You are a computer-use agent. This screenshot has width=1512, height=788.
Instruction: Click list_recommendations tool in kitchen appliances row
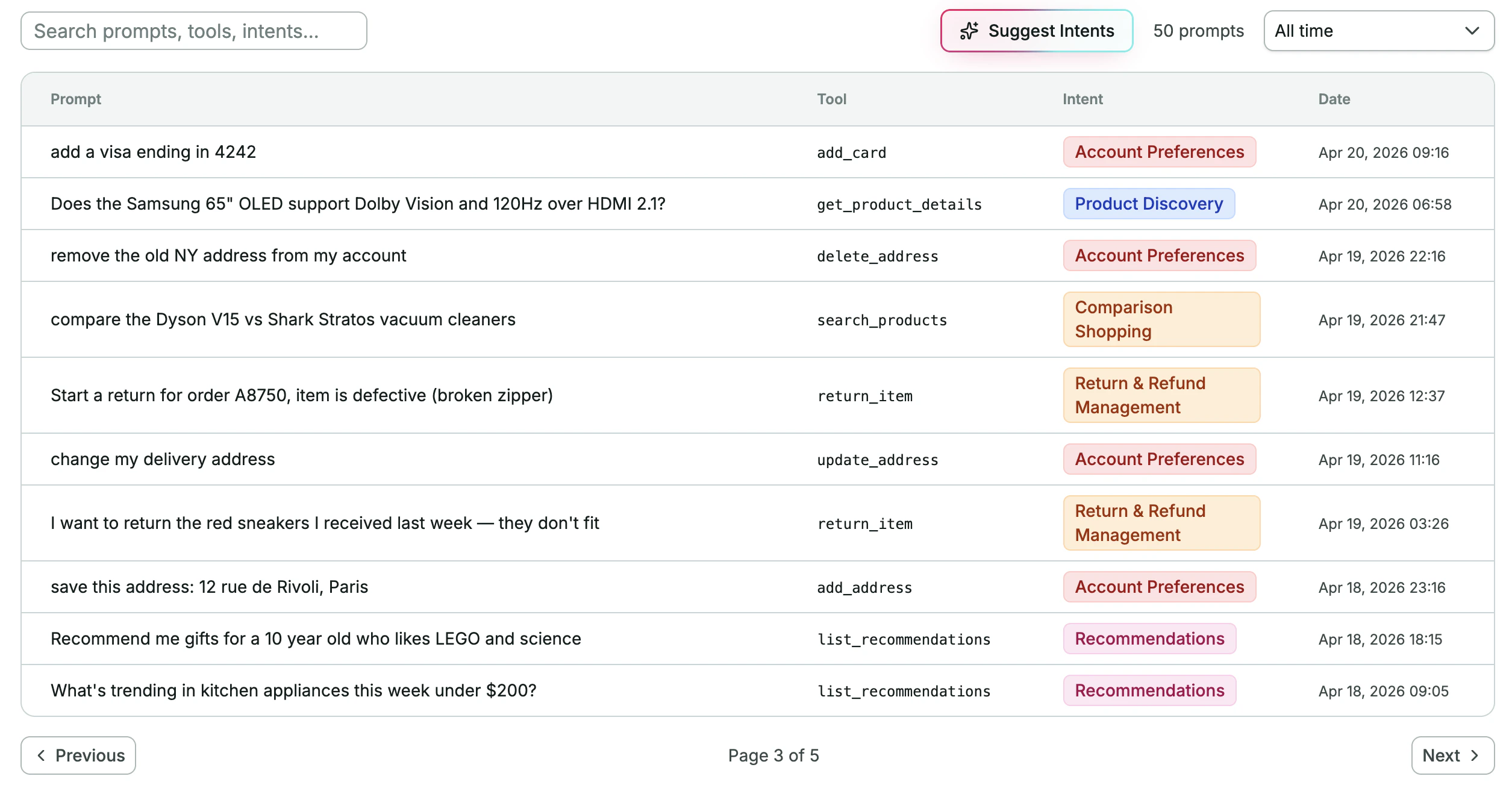point(904,692)
